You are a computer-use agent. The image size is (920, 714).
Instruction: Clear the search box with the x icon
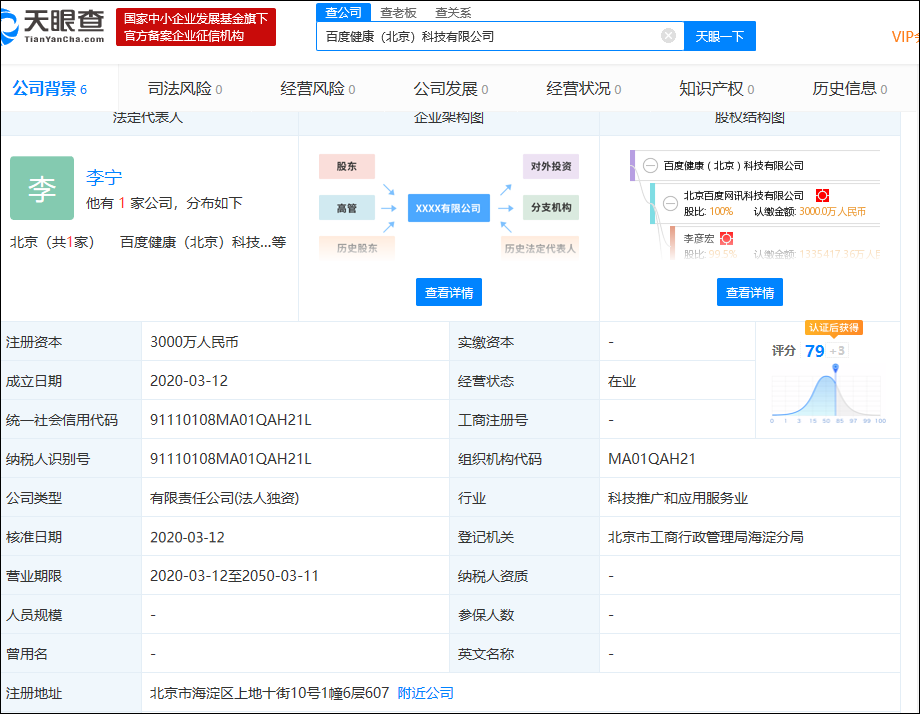click(667, 35)
